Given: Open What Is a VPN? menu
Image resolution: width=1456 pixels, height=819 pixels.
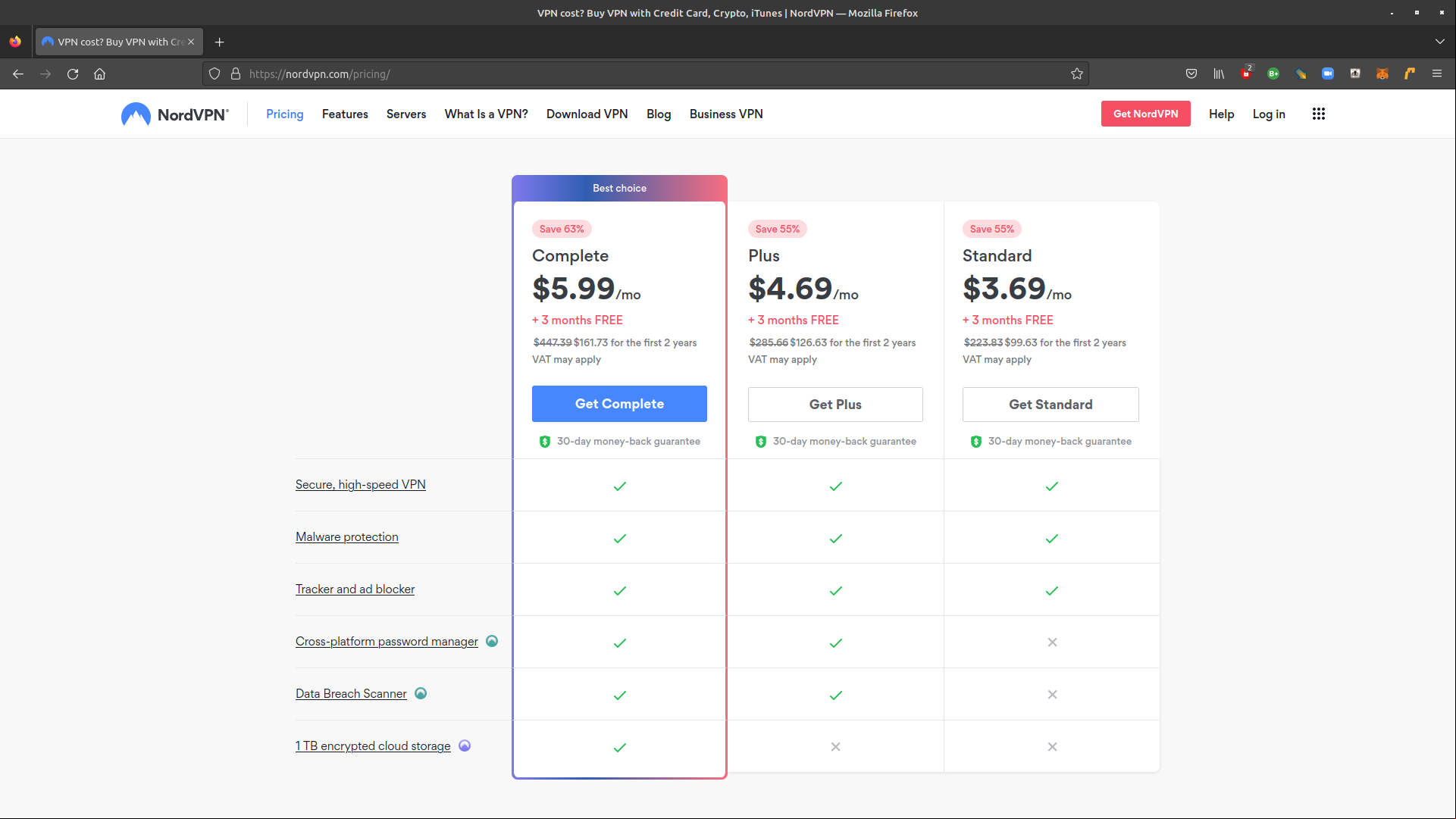Looking at the screenshot, I should point(487,114).
